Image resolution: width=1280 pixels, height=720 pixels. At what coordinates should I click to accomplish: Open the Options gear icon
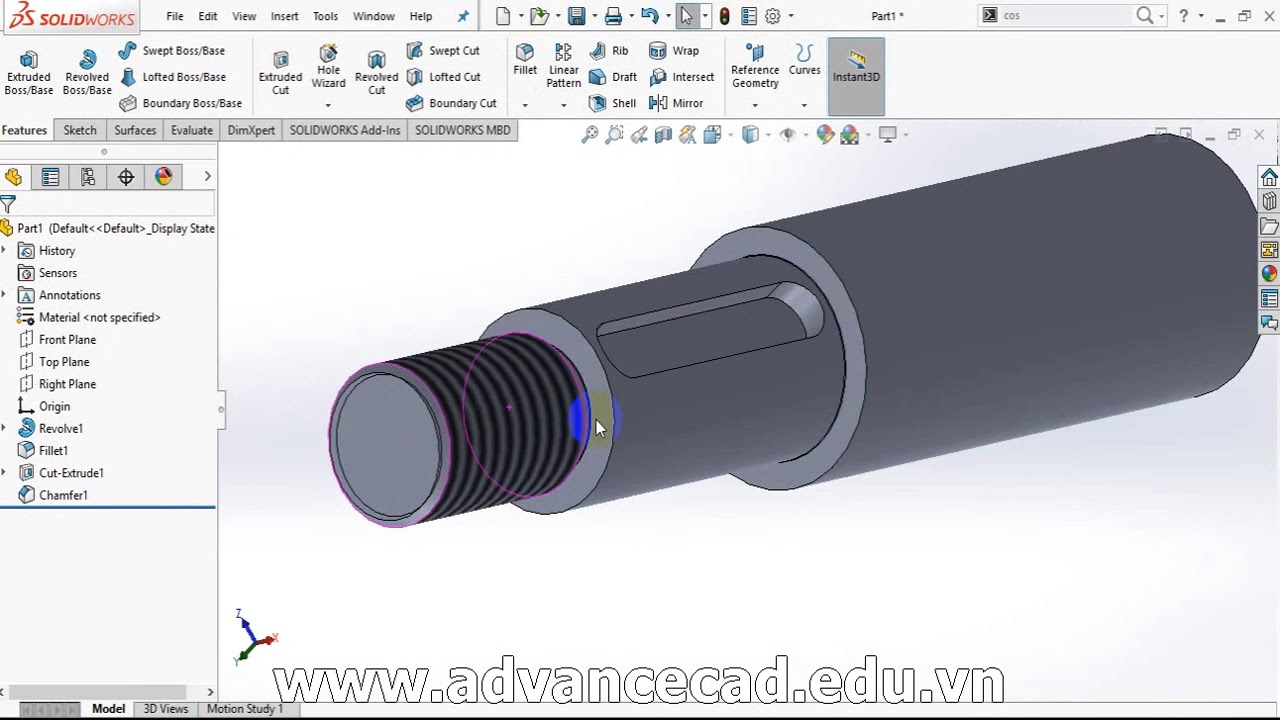coord(773,16)
